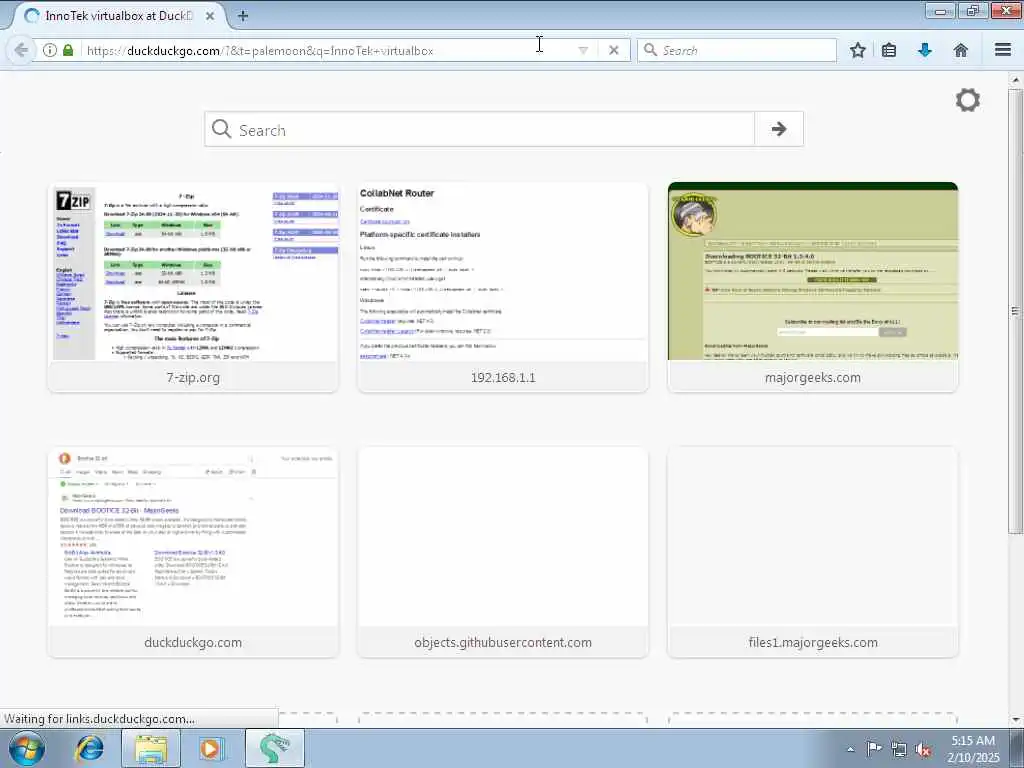Open Windows Media Player from taskbar
Screen dimensions: 1024x768
[x=210, y=748]
